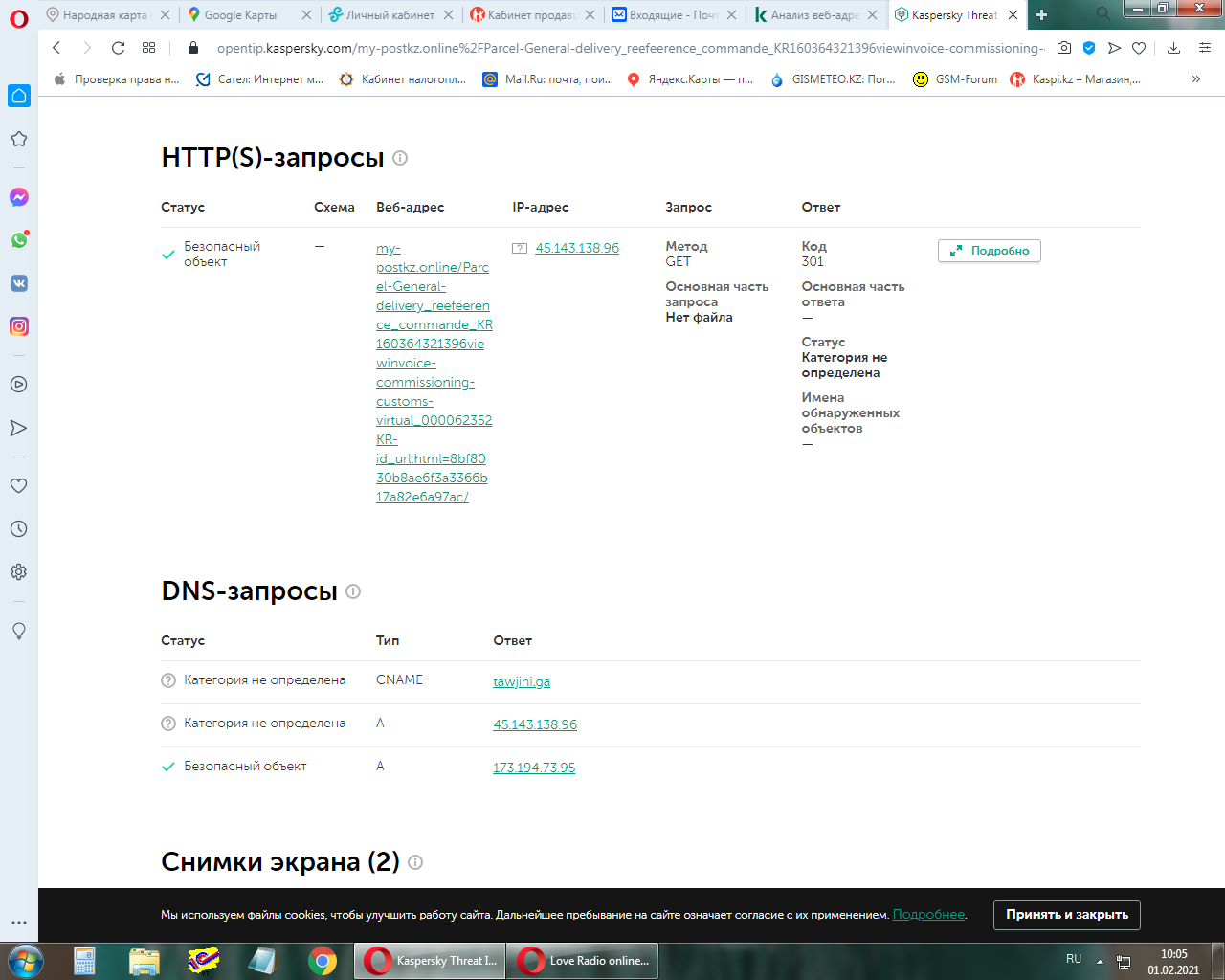Screen dimensions: 1225x980
Task: Switch to the Google Карты tab
Action: point(248,15)
